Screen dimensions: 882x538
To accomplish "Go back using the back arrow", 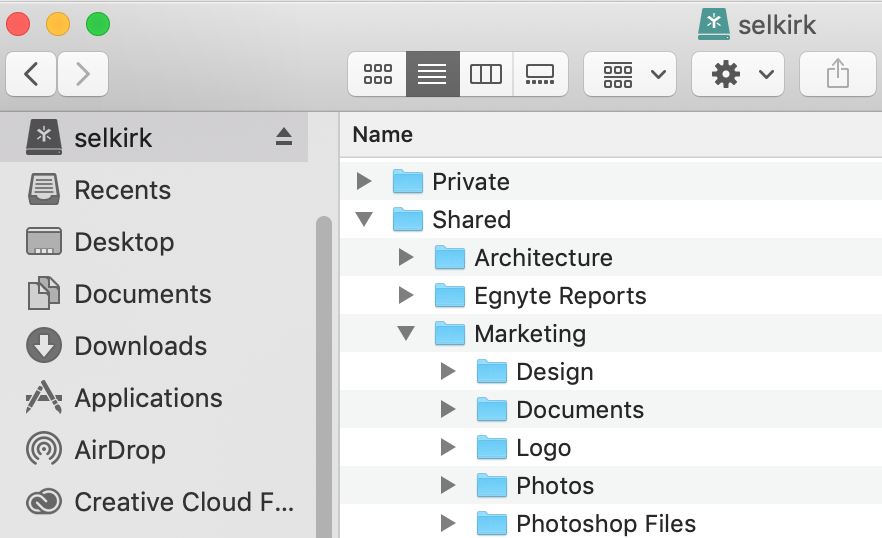I will pos(32,75).
